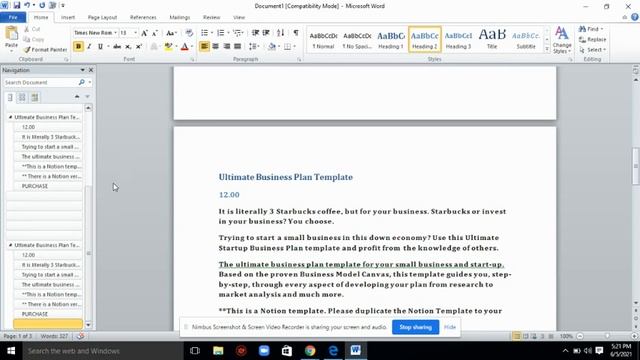The height and width of the screenshot is (360, 640).
Task: Apply the No Spacing style
Action: [x=357, y=40]
